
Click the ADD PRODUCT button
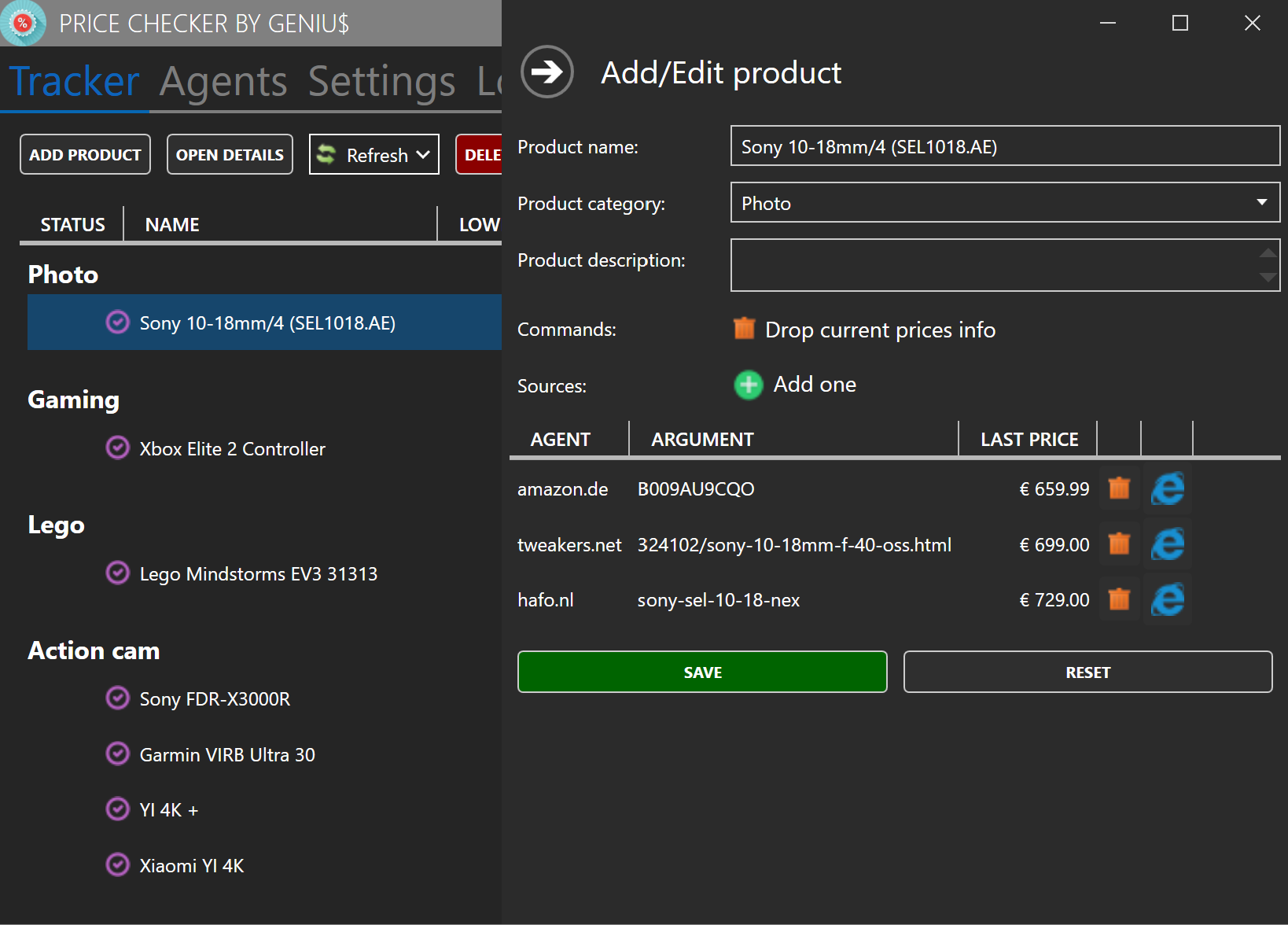click(x=85, y=154)
